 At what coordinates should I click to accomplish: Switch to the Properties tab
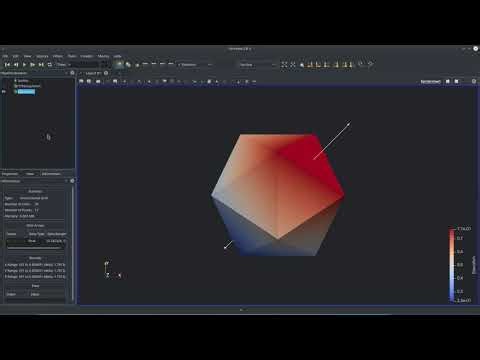pyautogui.click(x=10, y=174)
